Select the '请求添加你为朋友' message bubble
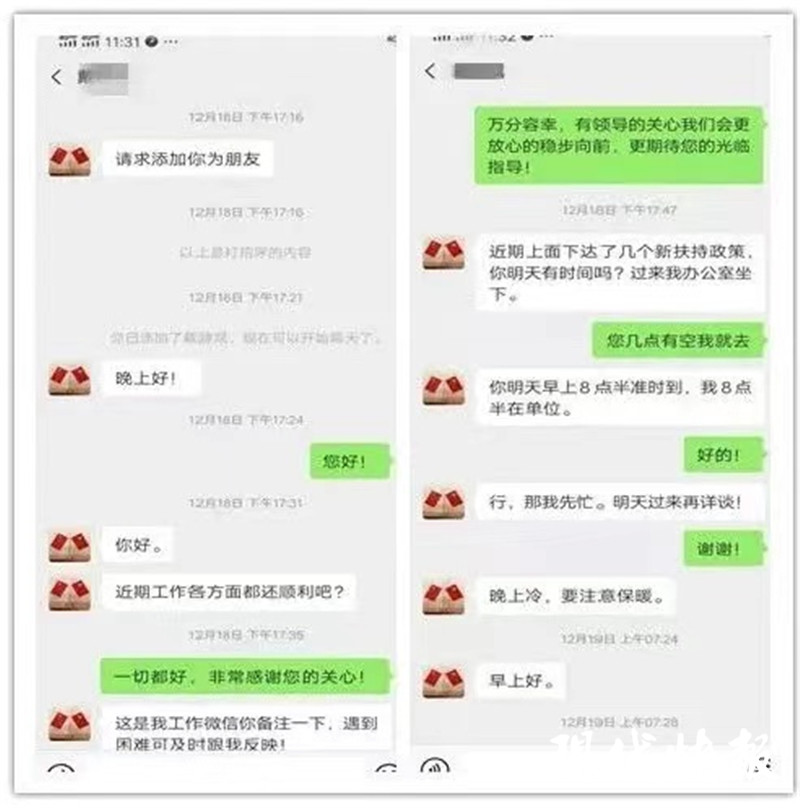The height and width of the screenshot is (808, 800). [188, 159]
